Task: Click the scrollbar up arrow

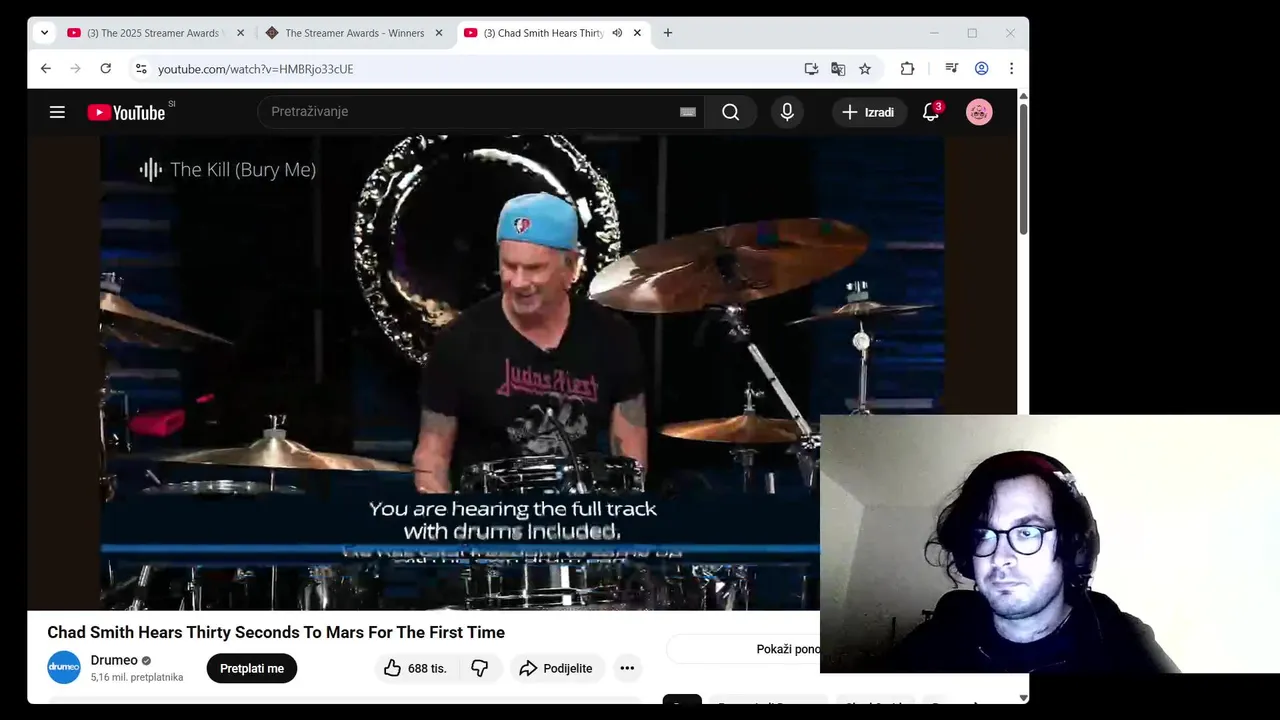Action: pyautogui.click(x=1023, y=95)
